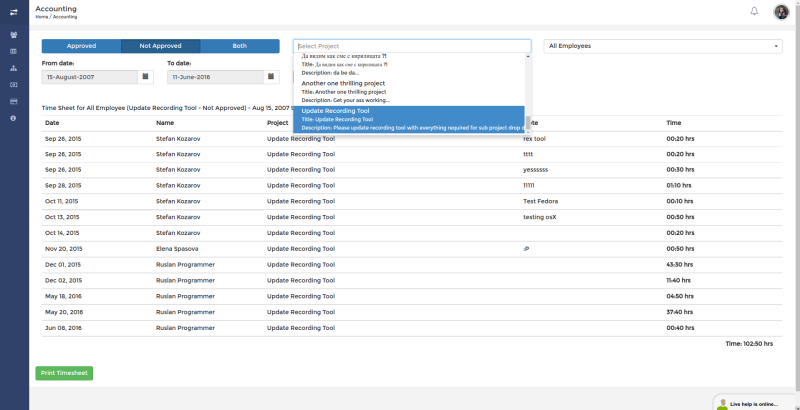Click the 37:40 hrs time cell
Image resolution: width=800 pixels, height=410 pixels.
[x=680, y=312]
